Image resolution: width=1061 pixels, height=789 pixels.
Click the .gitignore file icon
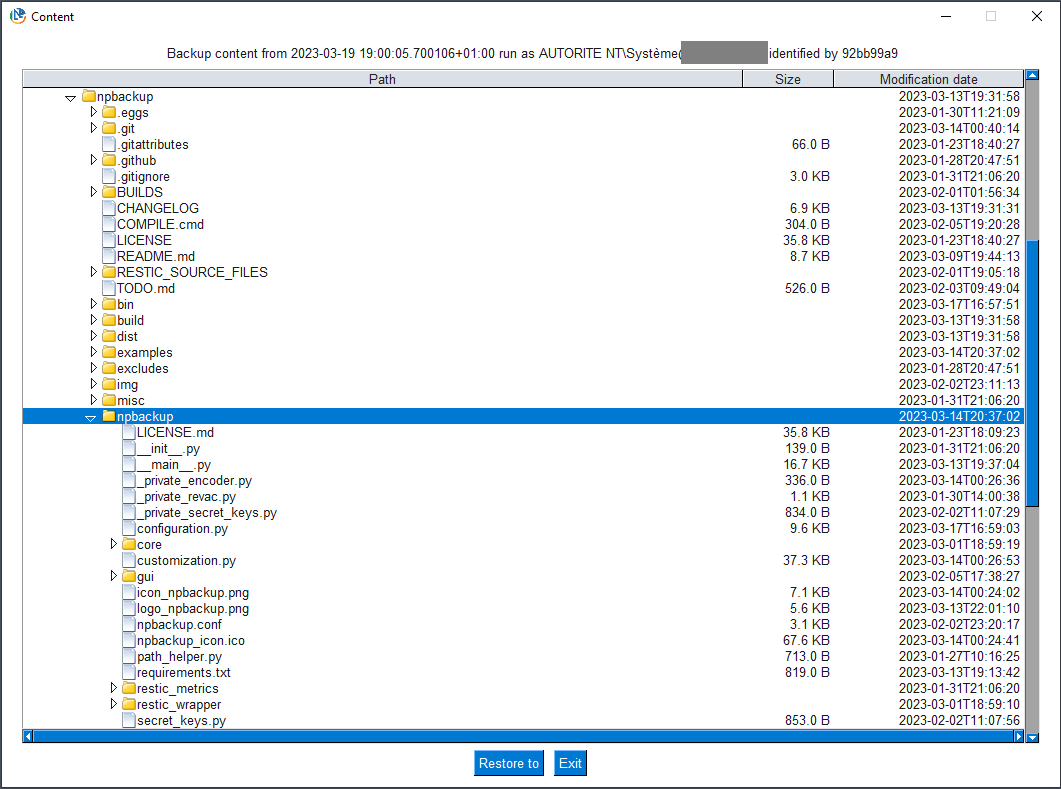(109, 176)
